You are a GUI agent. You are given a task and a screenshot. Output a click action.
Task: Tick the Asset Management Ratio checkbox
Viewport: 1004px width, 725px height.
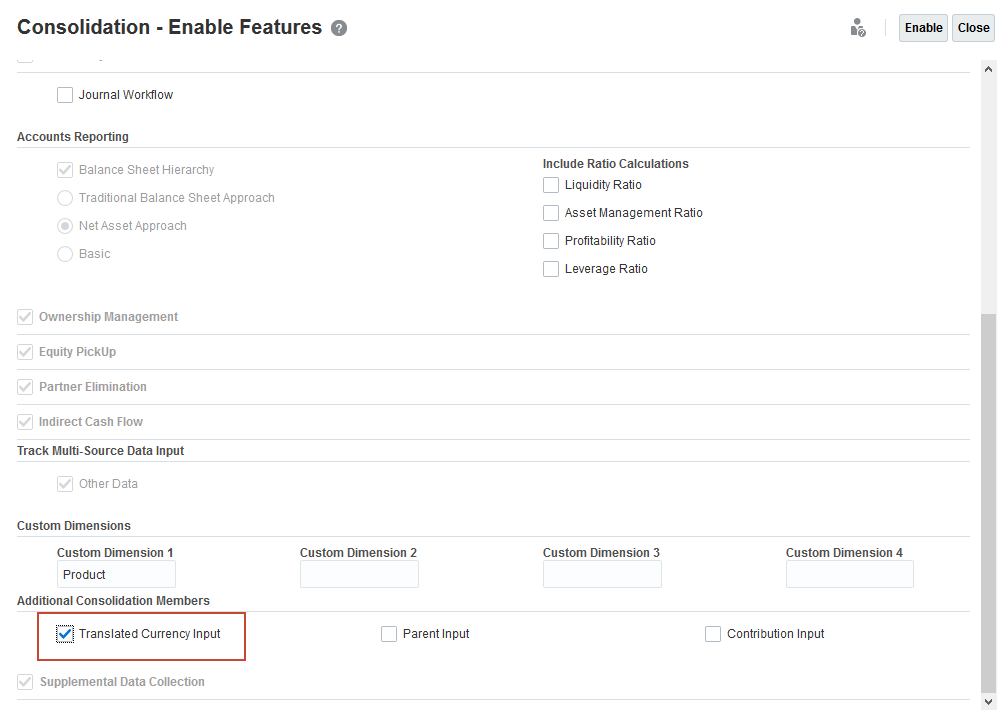pyautogui.click(x=551, y=213)
